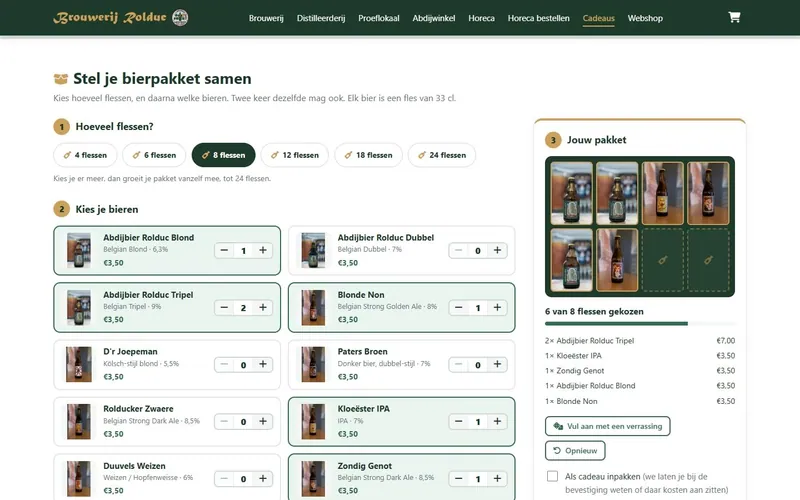Click the Brouwerij Rolduc logo
This screenshot has width=800, height=500.
(121, 17)
